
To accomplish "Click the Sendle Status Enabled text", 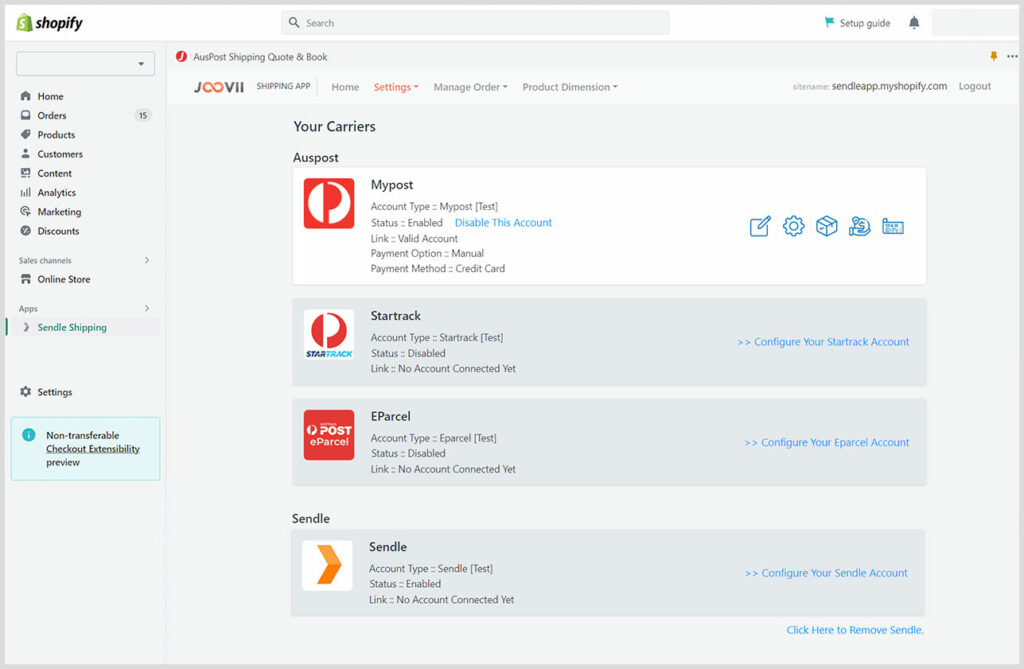I will [x=405, y=584].
